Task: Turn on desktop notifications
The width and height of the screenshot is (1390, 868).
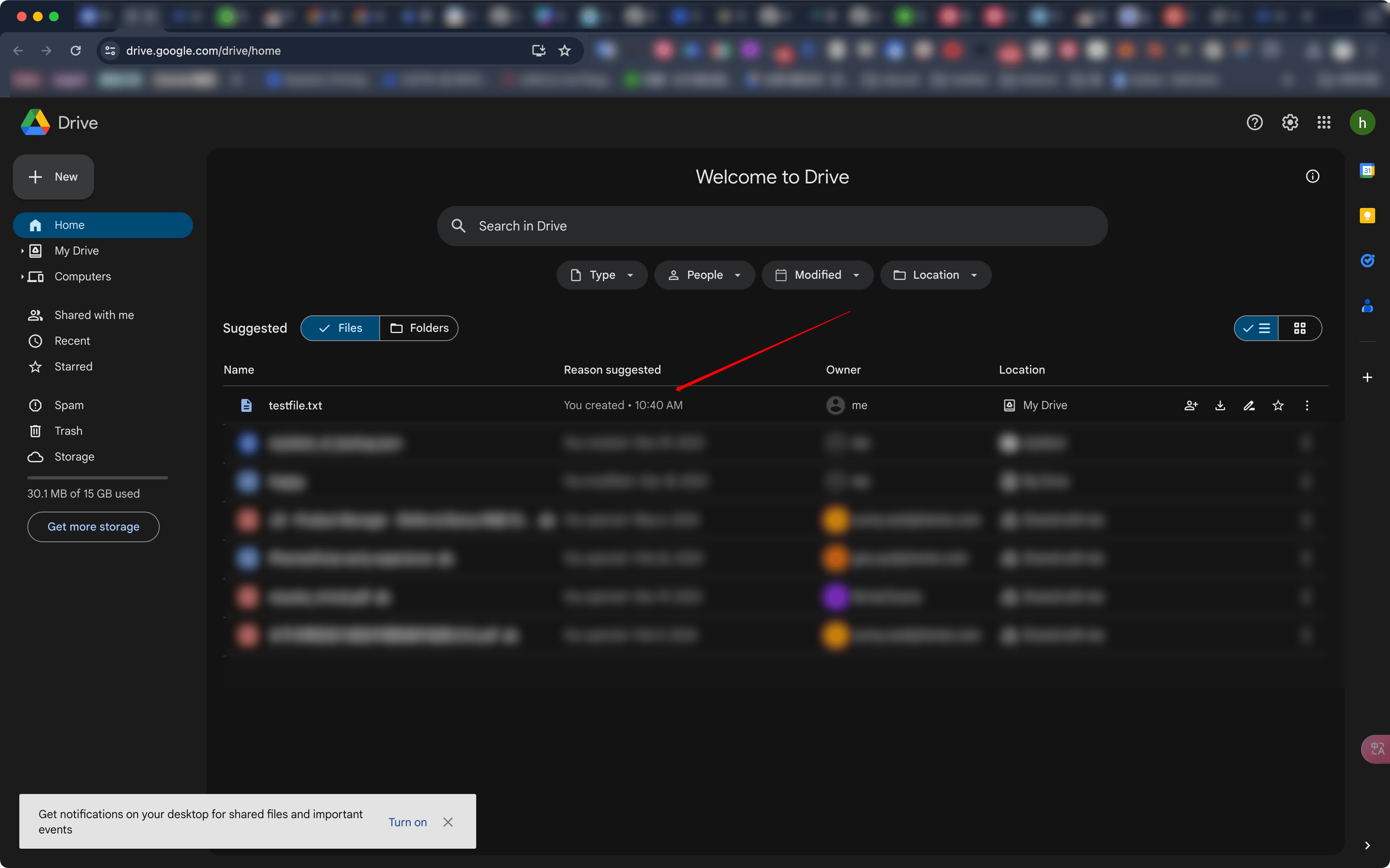Action: 407,822
